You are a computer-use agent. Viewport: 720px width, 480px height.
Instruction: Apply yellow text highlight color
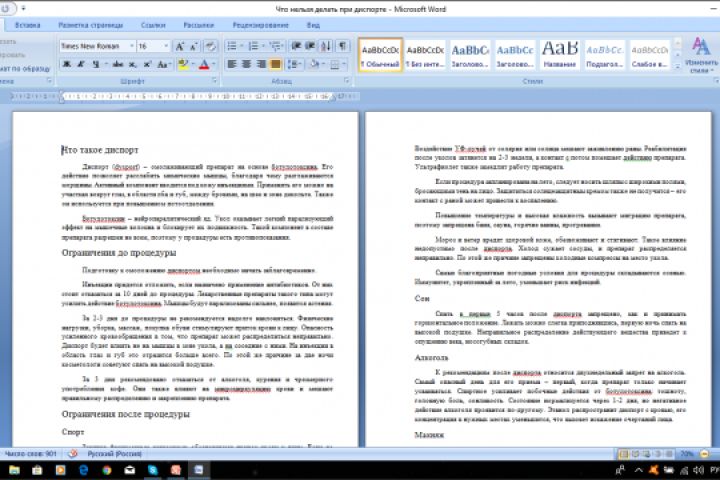tap(183, 65)
